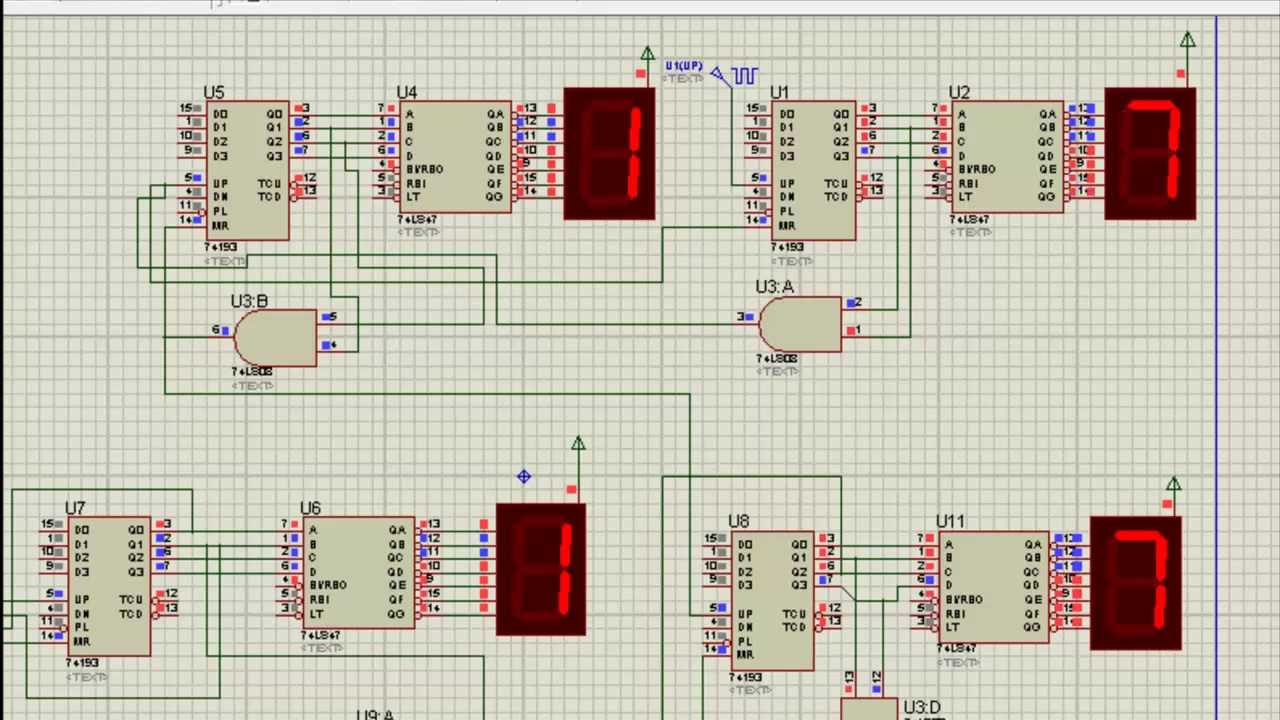This screenshot has height=720, width=1280.
Task: Click the U11 reference label
Action: point(950,522)
